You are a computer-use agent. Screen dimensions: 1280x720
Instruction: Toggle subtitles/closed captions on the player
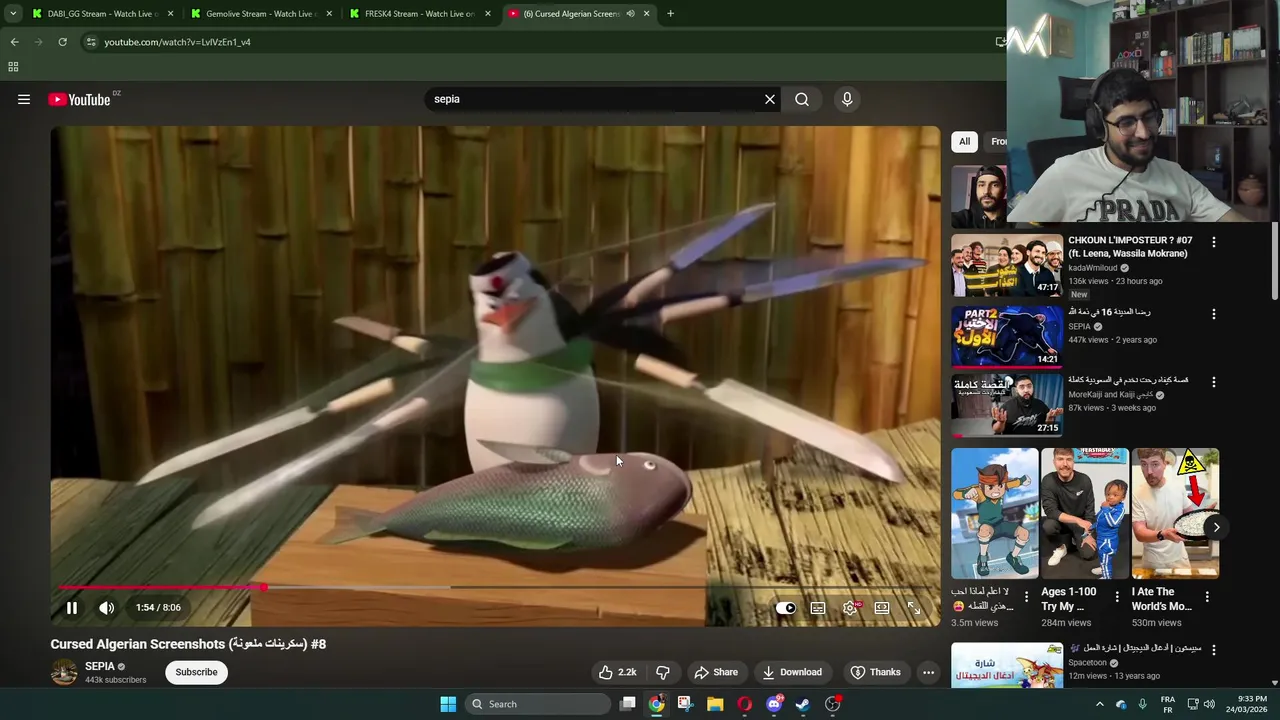pos(818,608)
